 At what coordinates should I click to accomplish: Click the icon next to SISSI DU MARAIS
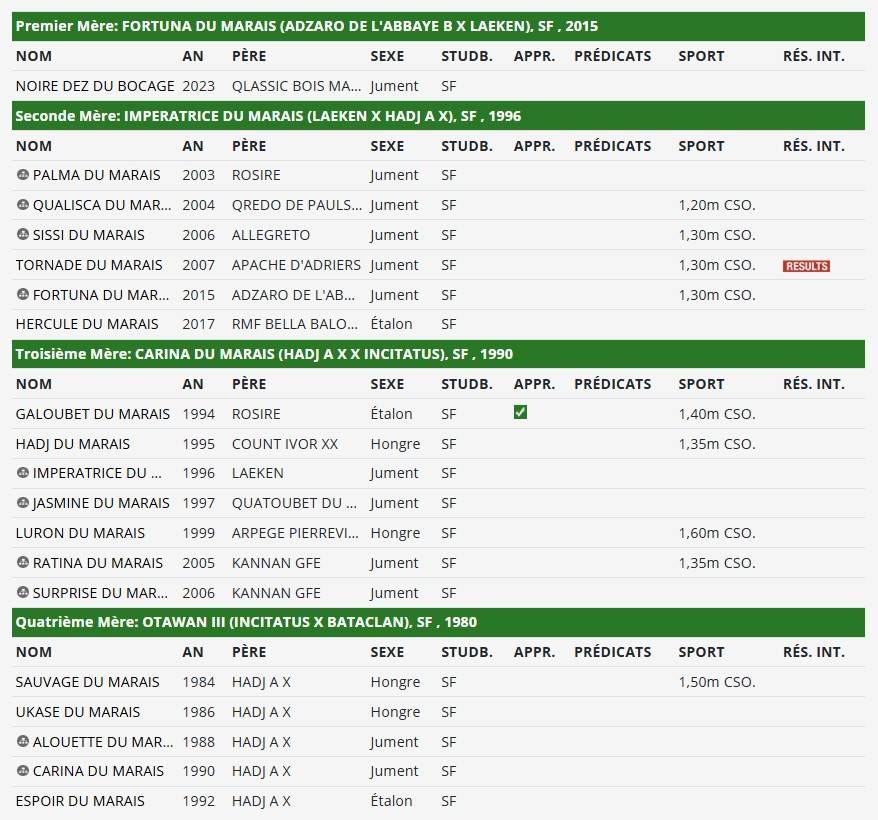tap(22, 235)
